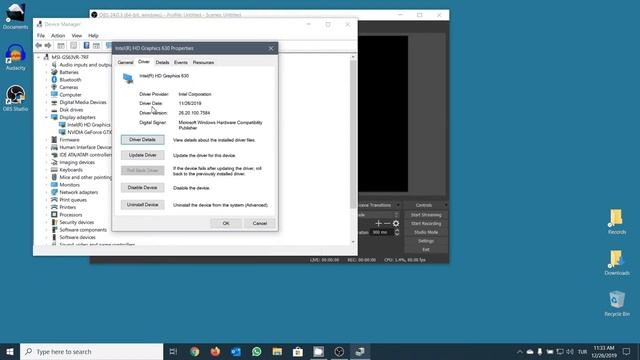Click the Batteries category icon
The width and height of the screenshot is (640, 360).
point(54,72)
